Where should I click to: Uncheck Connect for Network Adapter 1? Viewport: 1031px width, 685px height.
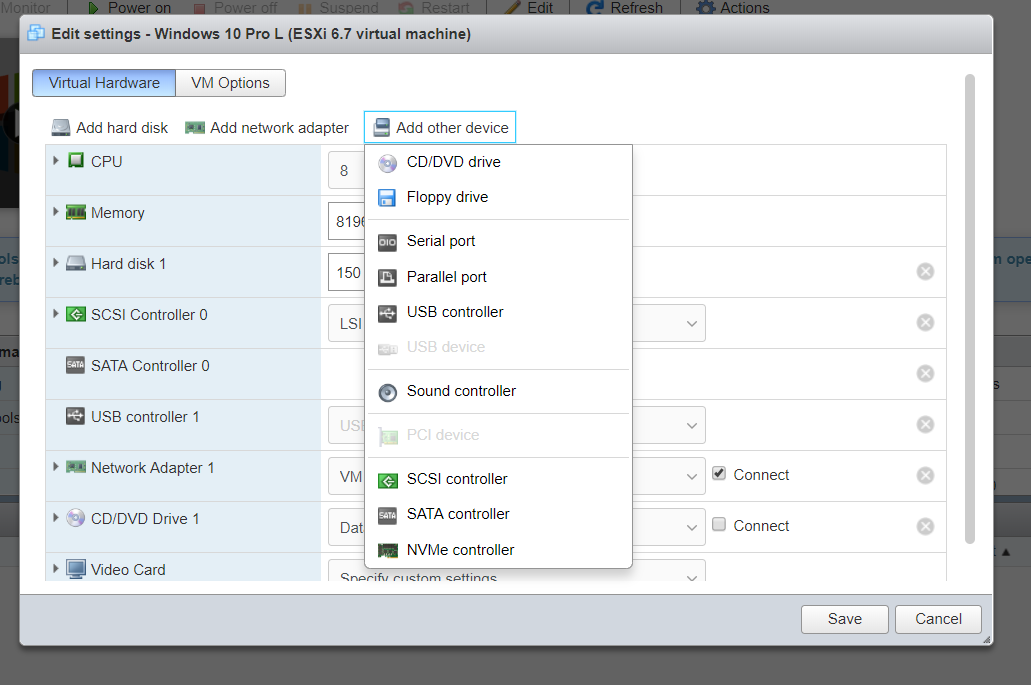click(x=719, y=473)
